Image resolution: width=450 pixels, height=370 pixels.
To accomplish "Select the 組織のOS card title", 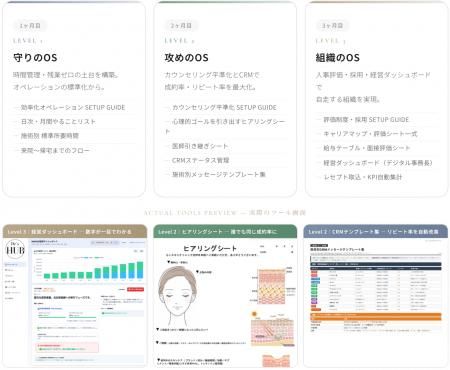I will [x=338, y=58].
